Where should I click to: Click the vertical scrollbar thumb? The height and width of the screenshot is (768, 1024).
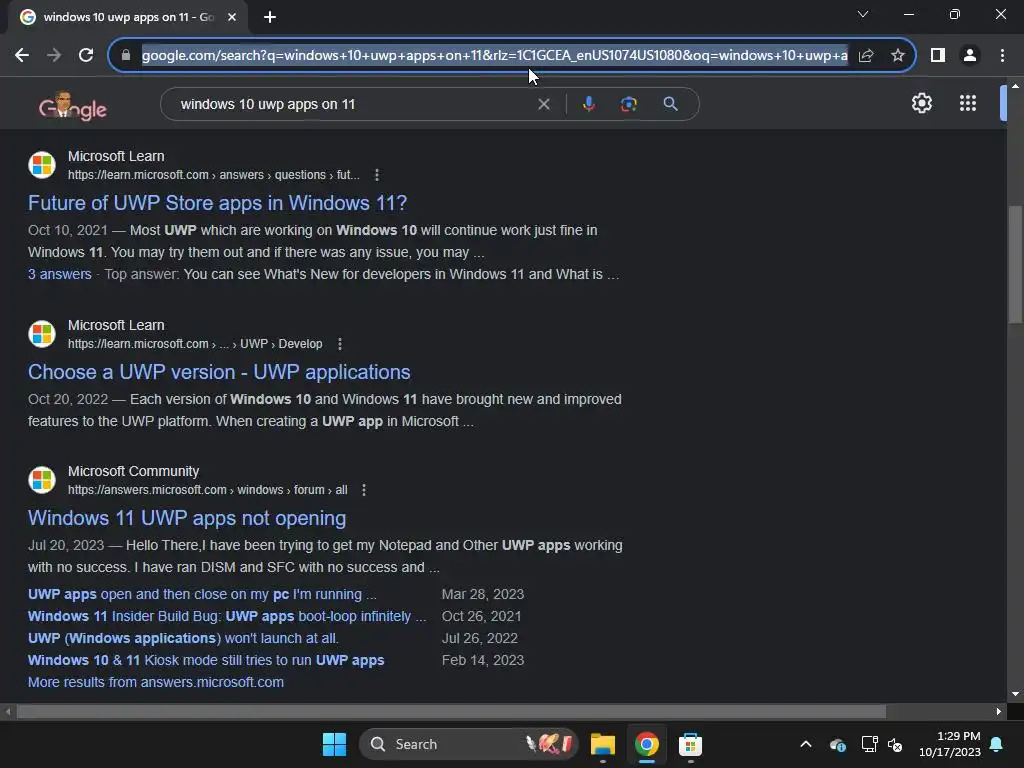tap(1015, 264)
